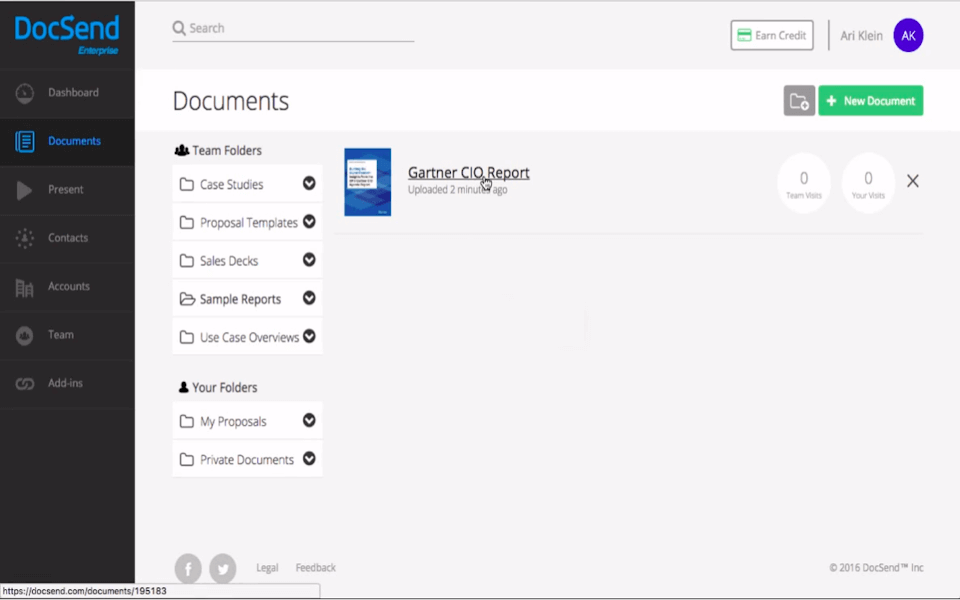Open the Team icon in sidebar

tap(24, 336)
